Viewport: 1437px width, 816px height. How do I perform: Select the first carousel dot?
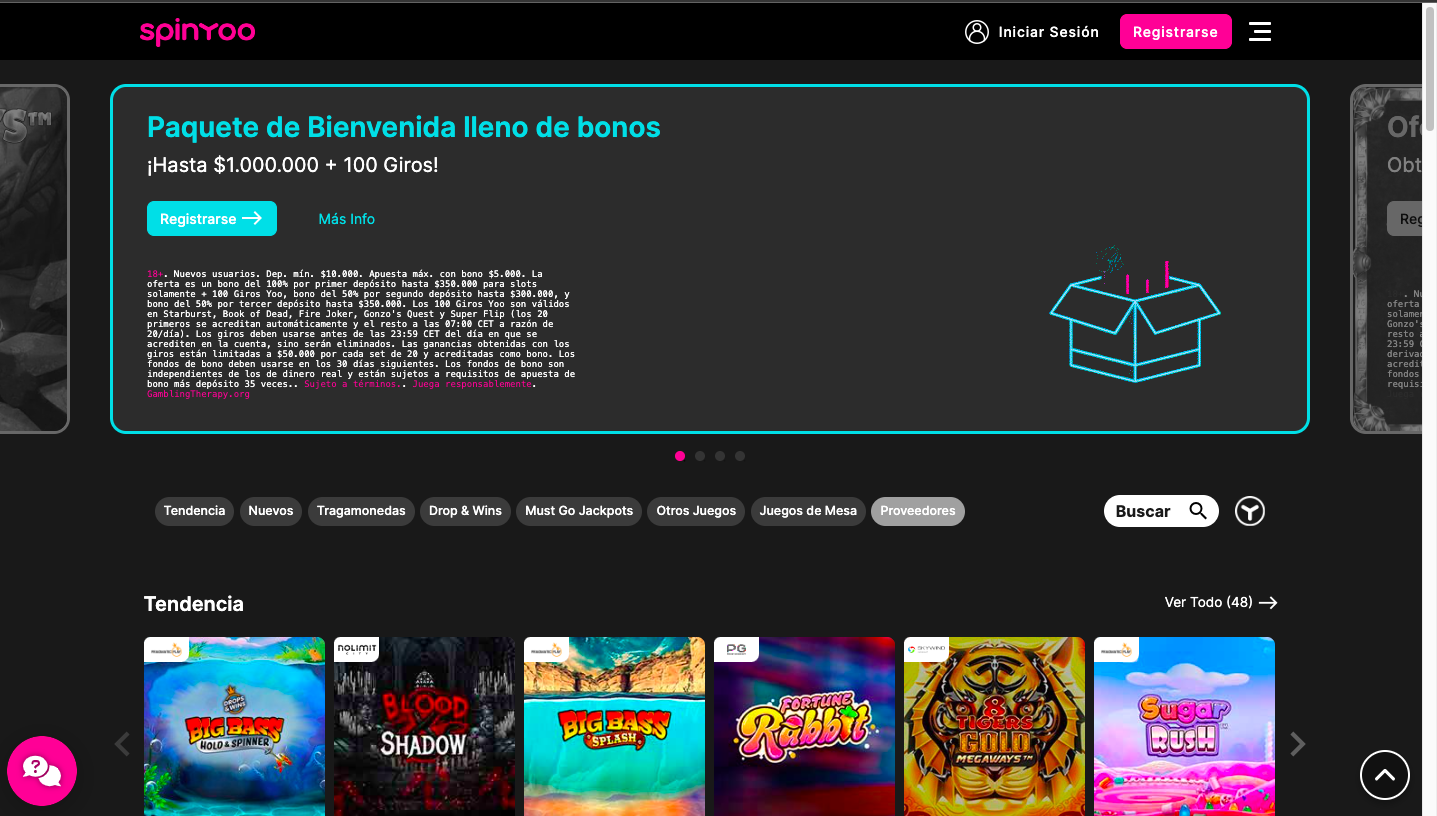(x=680, y=456)
